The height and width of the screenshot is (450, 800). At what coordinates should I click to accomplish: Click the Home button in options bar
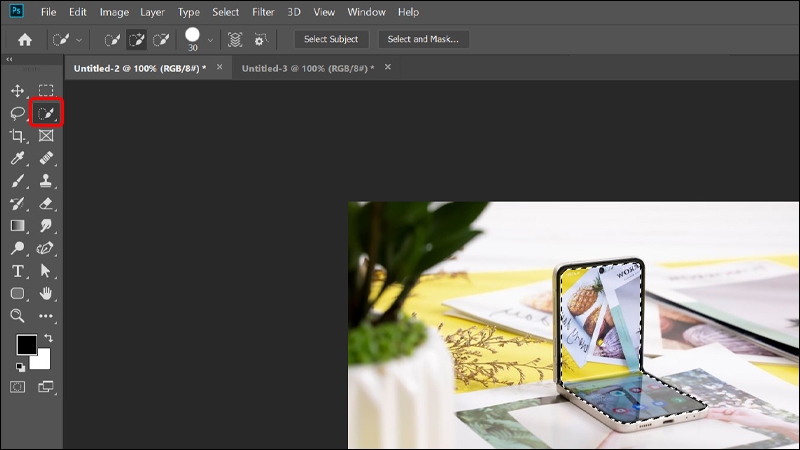(x=24, y=39)
